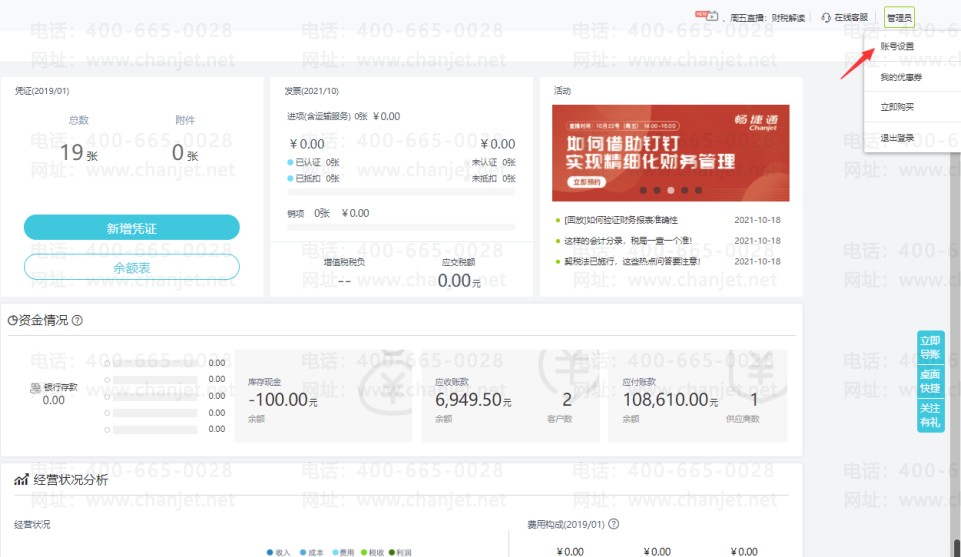The height and width of the screenshot is (557, 961).
Task: Click the 未抵扣 0张 status
Action: pos(493,178)
